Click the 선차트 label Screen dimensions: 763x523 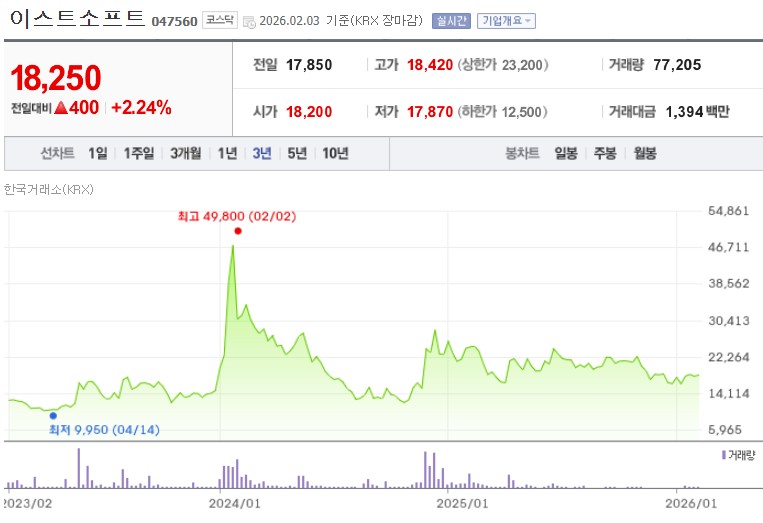[57, 154]
